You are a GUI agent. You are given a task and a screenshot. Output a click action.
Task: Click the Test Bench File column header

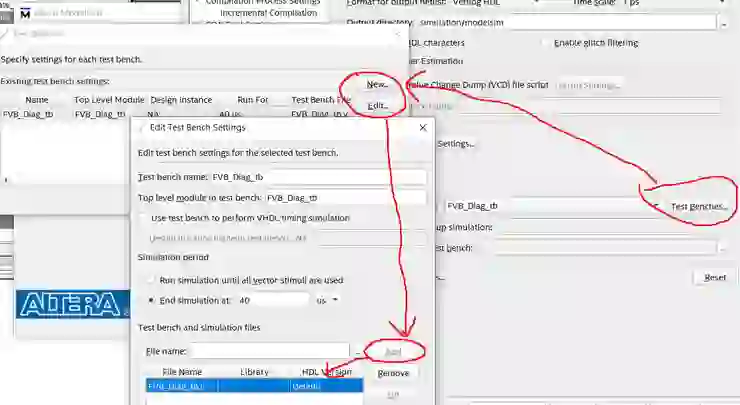coord(321,100)
